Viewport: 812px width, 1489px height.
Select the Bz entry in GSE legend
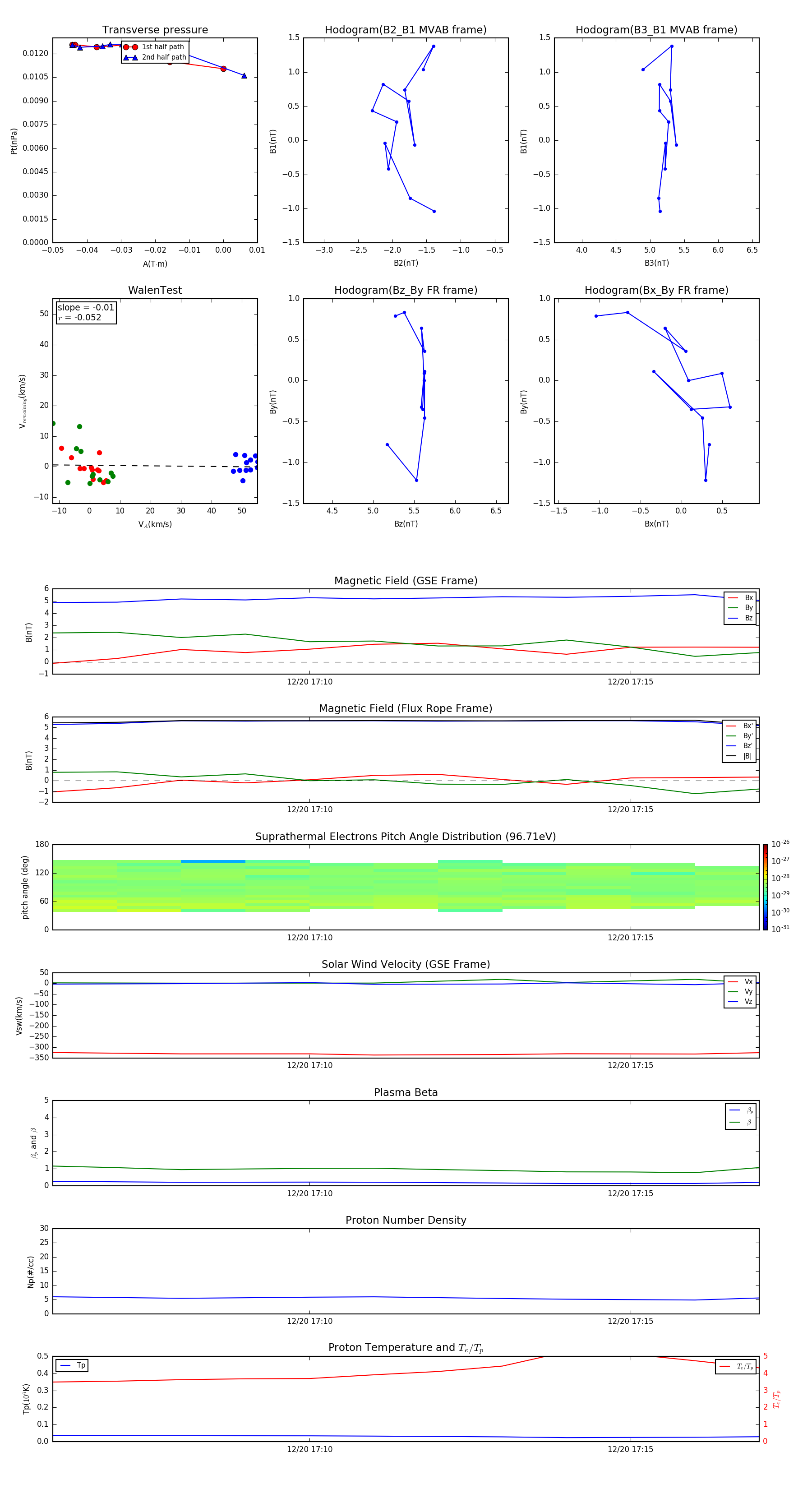[740, 618]
